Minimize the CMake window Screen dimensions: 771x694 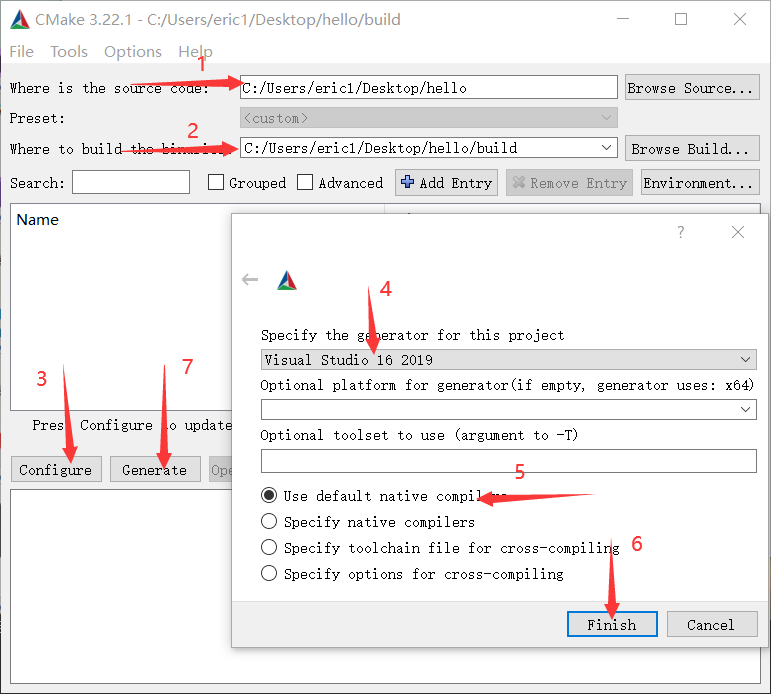pyautogui.click(x=623, y=19)
